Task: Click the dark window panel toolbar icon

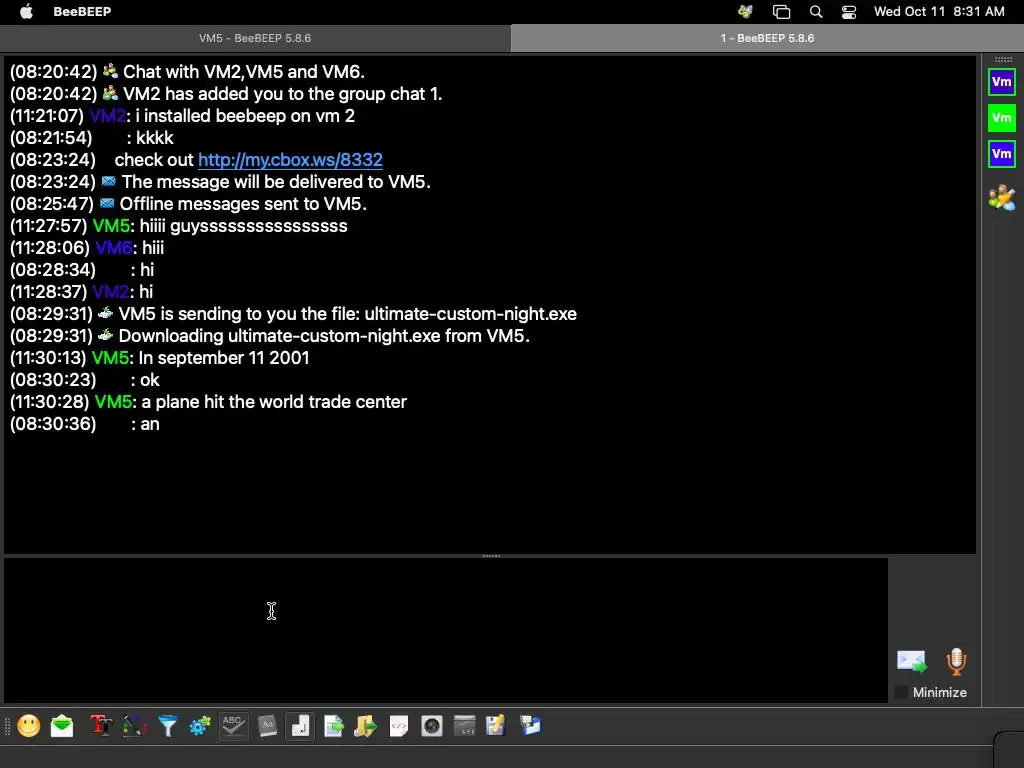Action: [x=464, y=726]
